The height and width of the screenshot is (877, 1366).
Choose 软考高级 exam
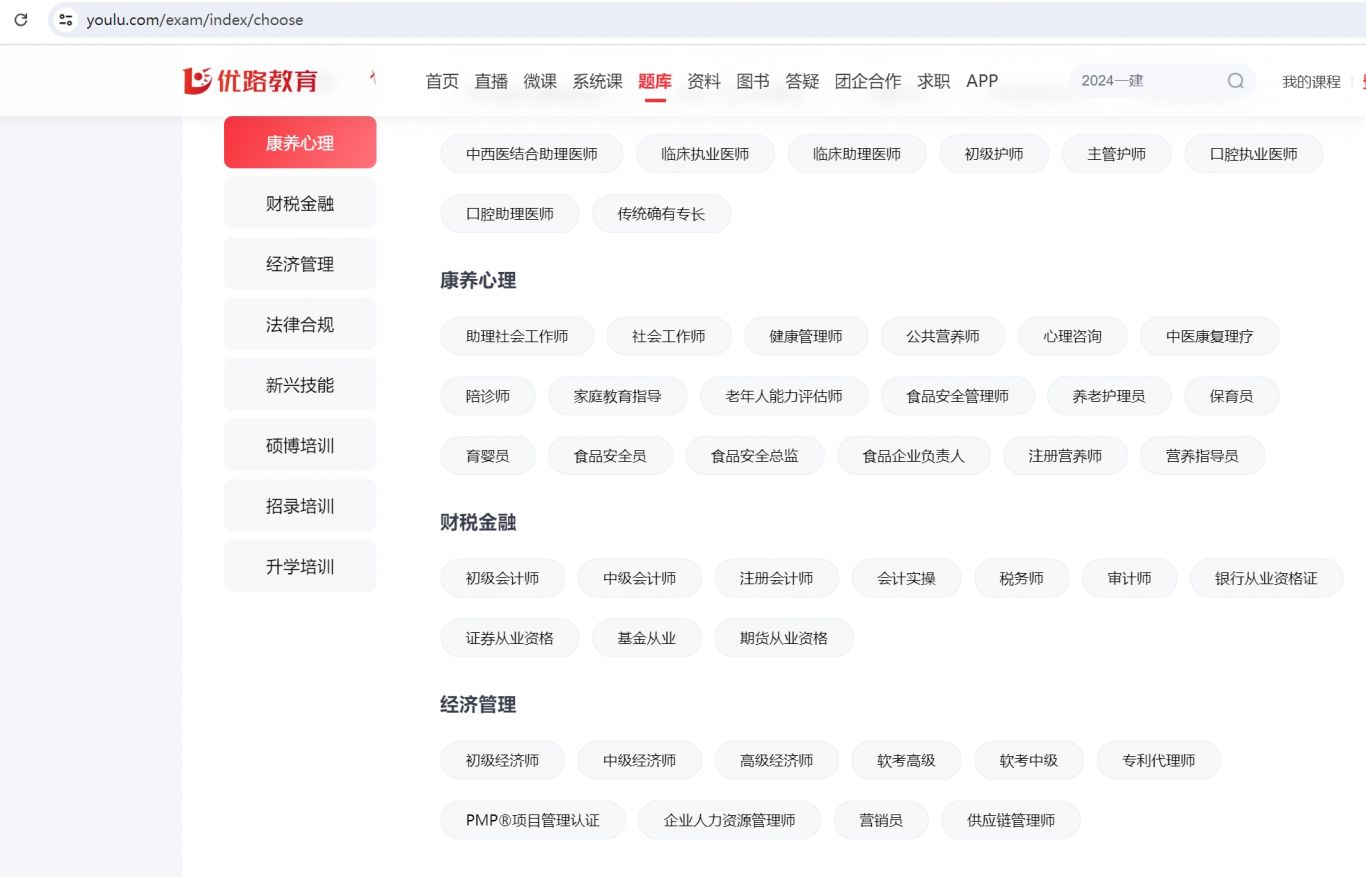click(x=907, y=760)
